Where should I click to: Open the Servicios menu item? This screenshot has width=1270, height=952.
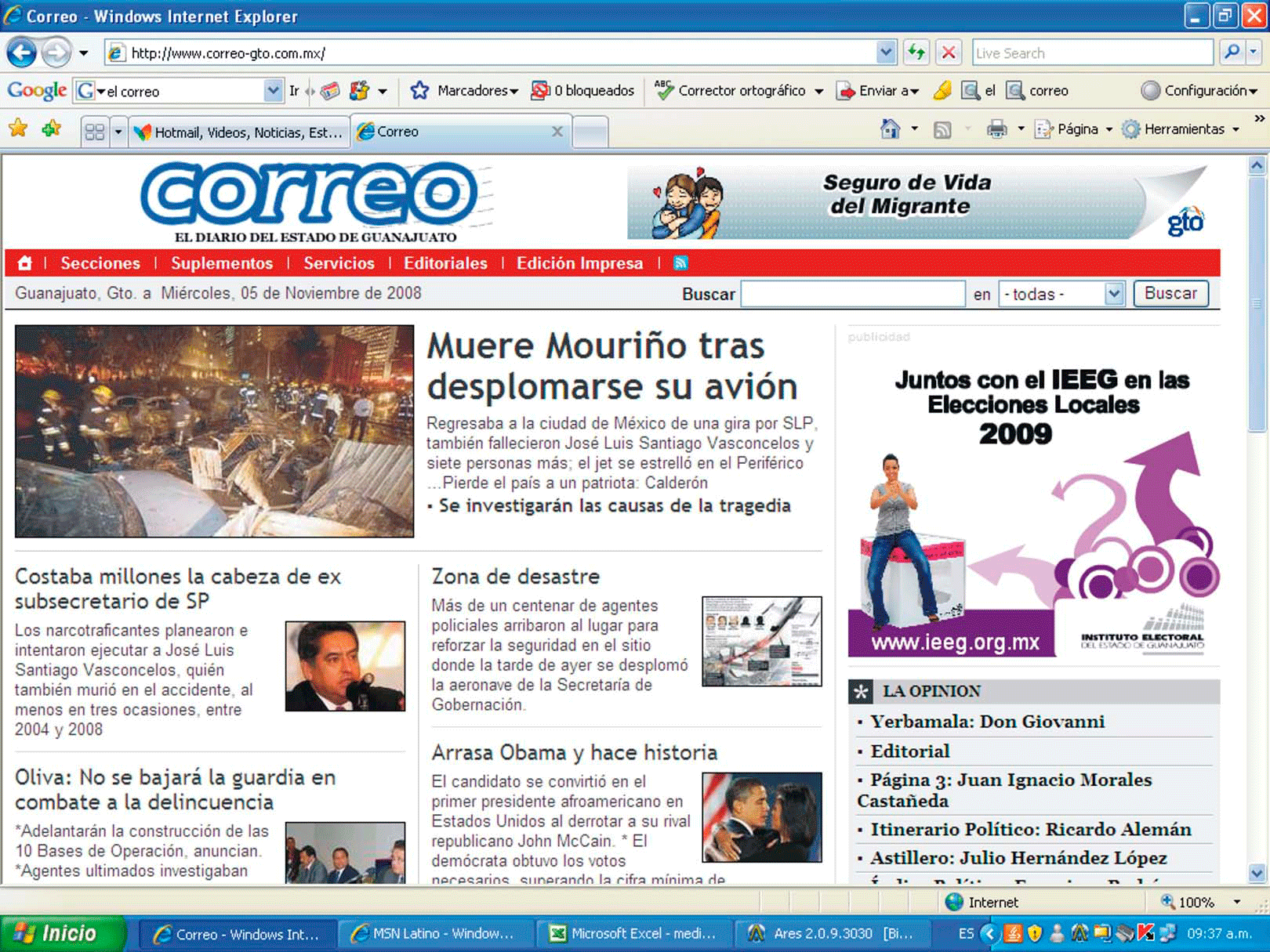click(339, 263)
